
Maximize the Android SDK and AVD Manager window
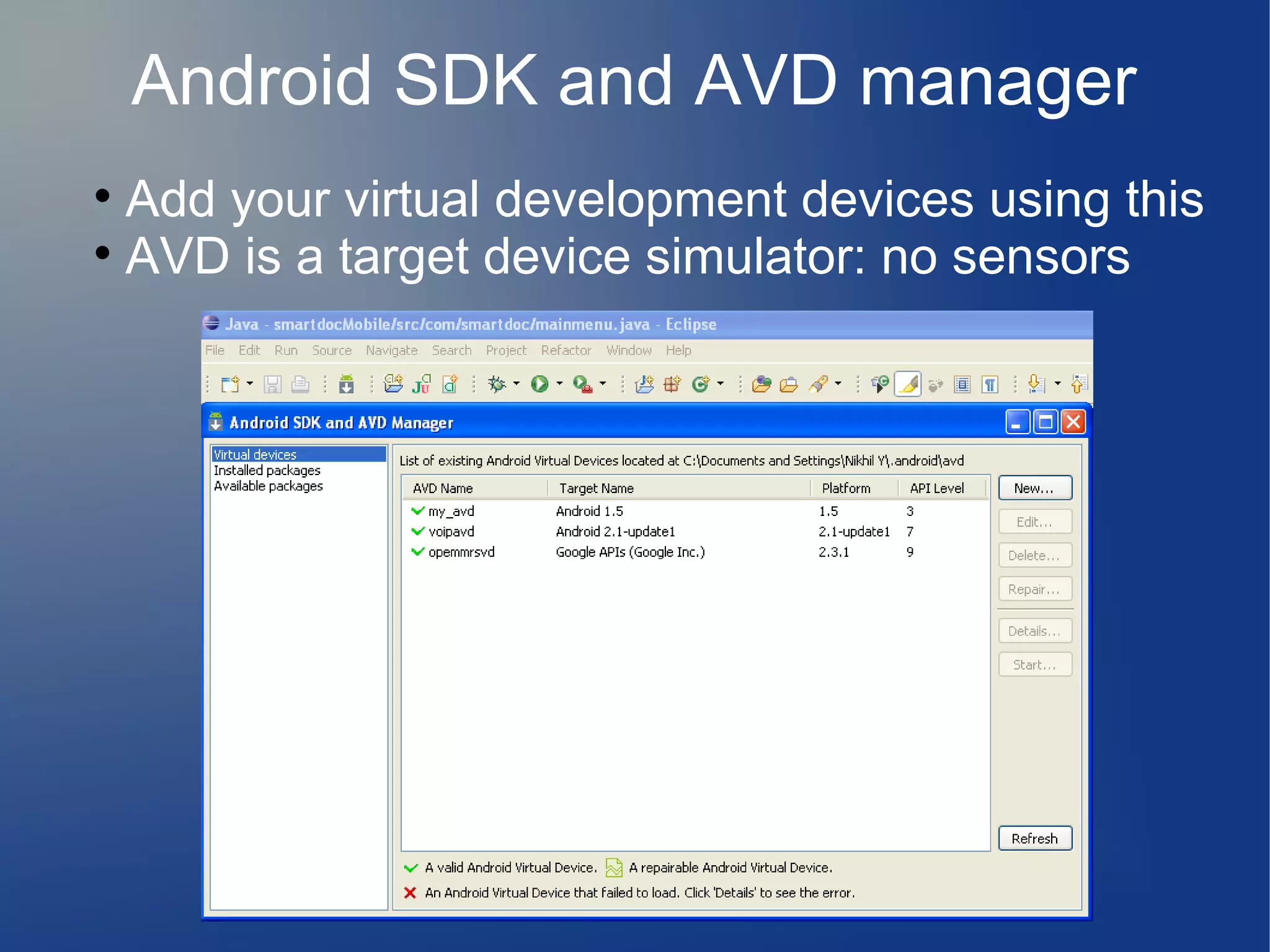click(x=1046, y=422)
